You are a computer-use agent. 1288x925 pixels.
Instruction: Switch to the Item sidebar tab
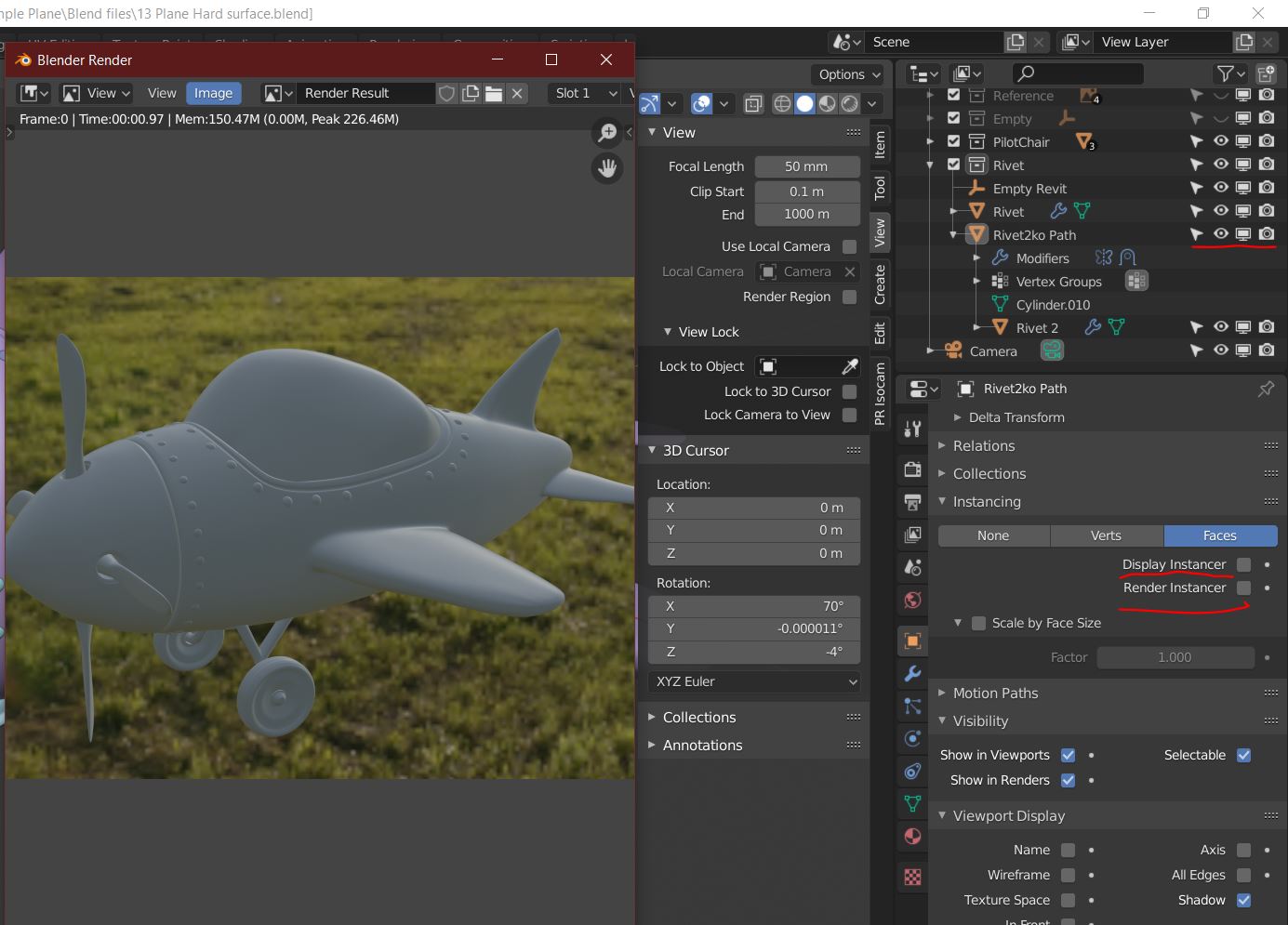pos(880,144)
